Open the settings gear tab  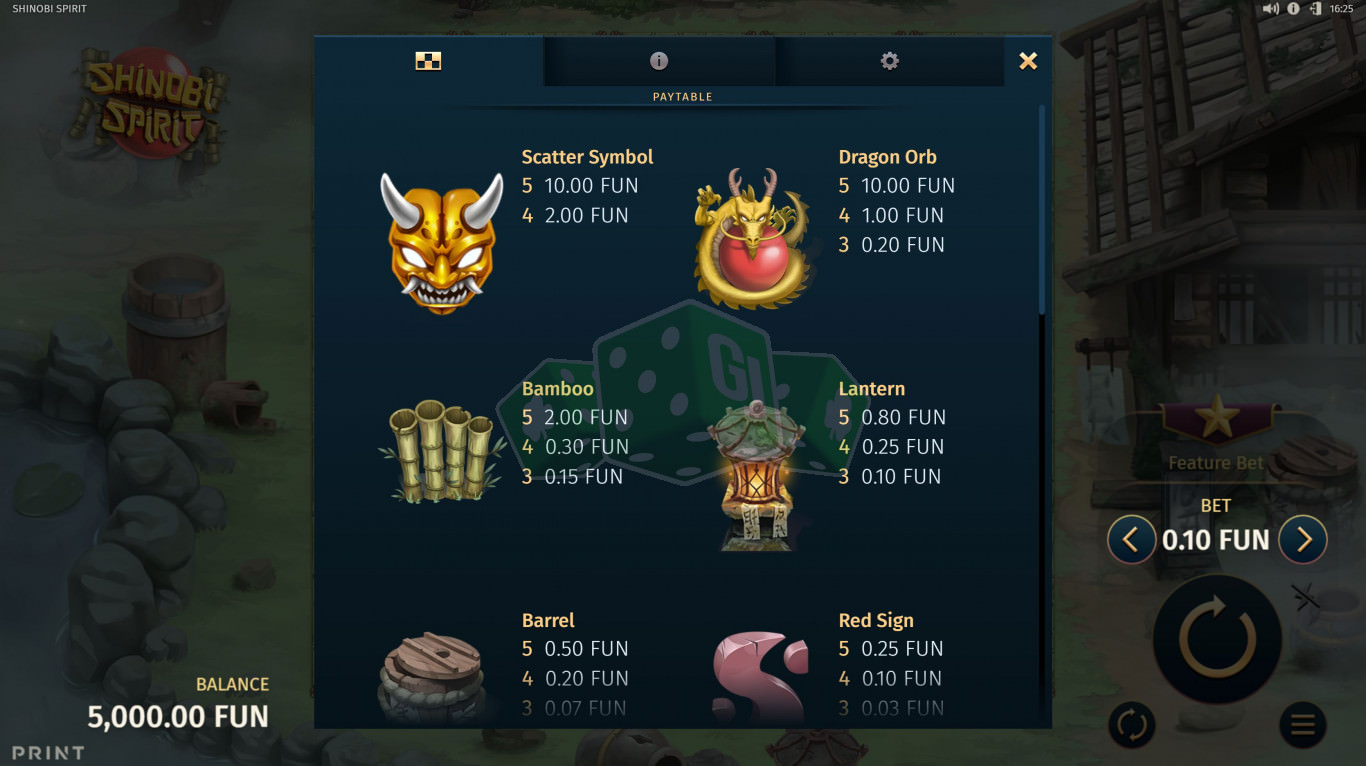[x=889, y=61]
